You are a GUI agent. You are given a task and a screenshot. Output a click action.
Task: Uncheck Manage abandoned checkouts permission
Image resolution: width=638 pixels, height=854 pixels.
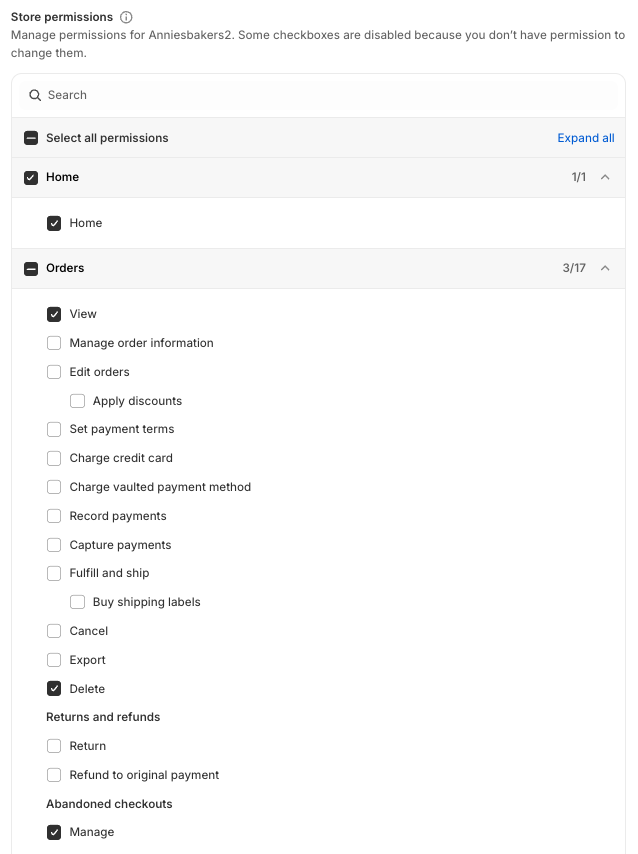pyautogui.click(x=54, y=832)
